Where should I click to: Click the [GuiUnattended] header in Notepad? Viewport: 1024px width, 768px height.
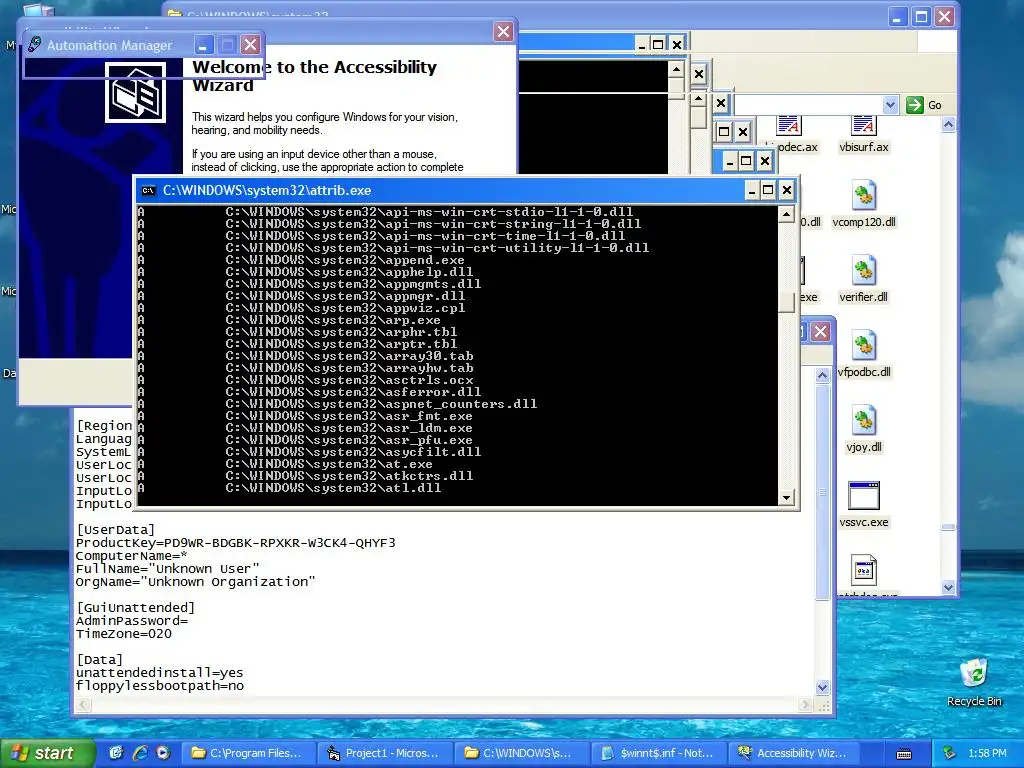135,608
